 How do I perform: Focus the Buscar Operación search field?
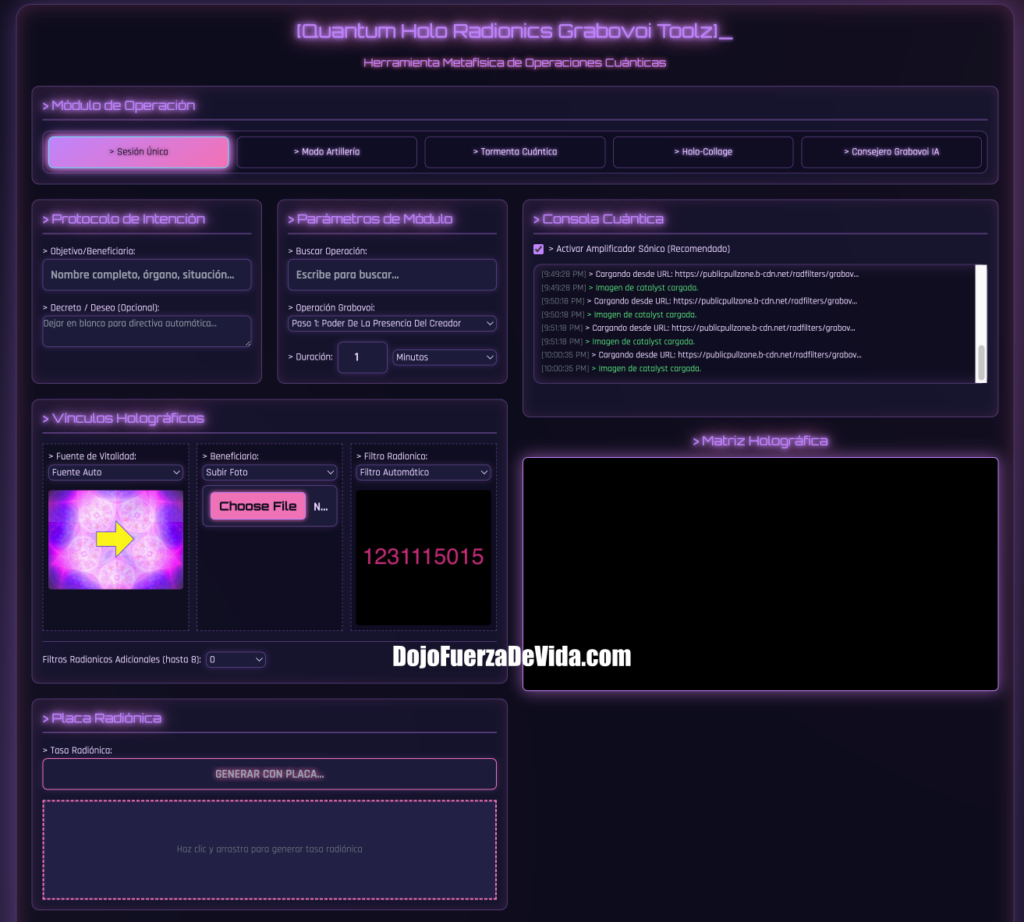392,275
